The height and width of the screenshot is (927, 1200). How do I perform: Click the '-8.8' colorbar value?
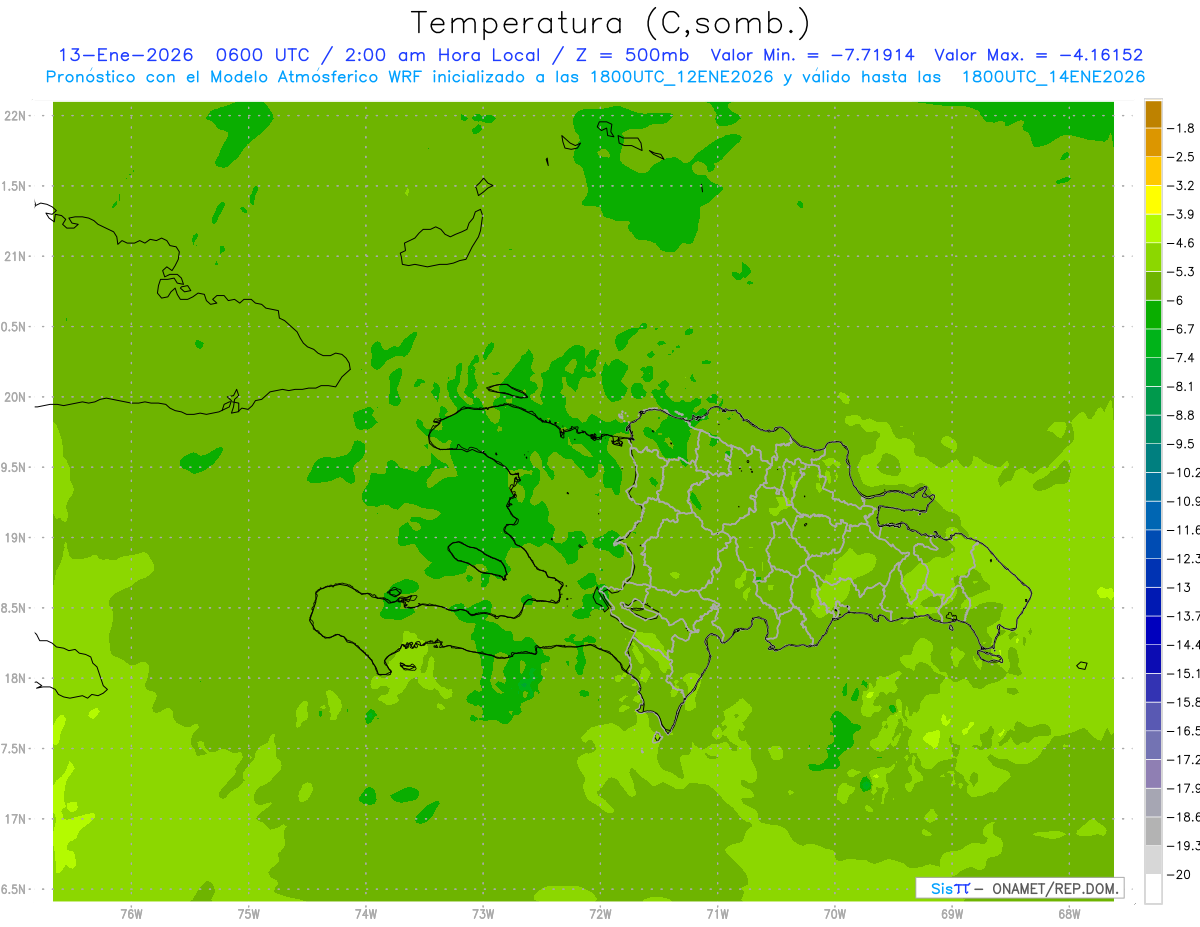(x=1183, y=415)
